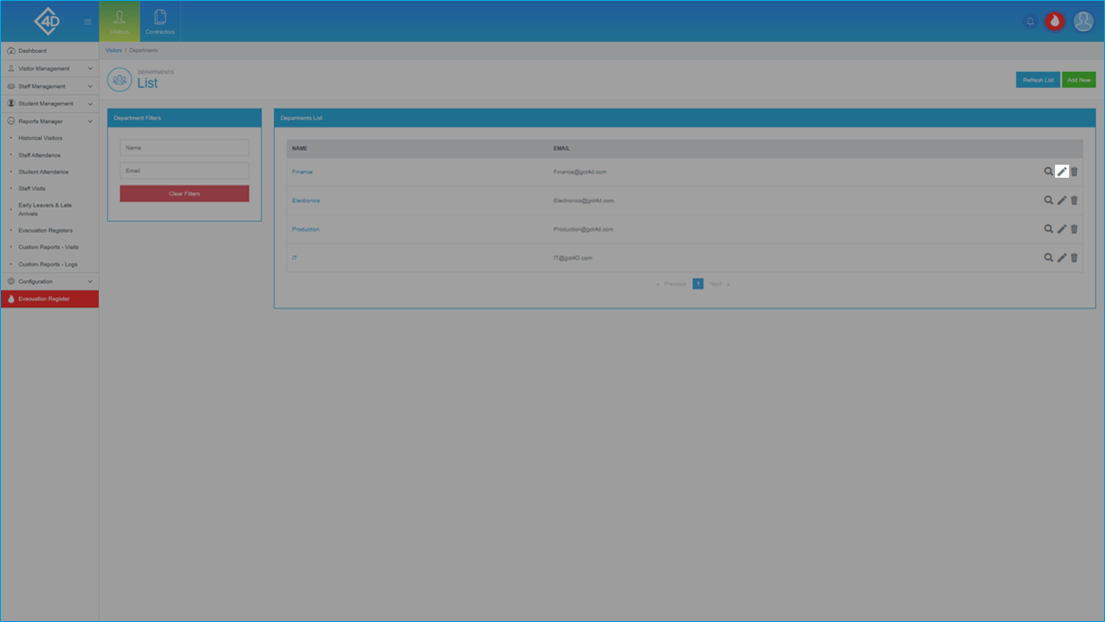Open the notifications bell icon
This screenshot has height=622, width=1105.
[x=1030, y=21]
